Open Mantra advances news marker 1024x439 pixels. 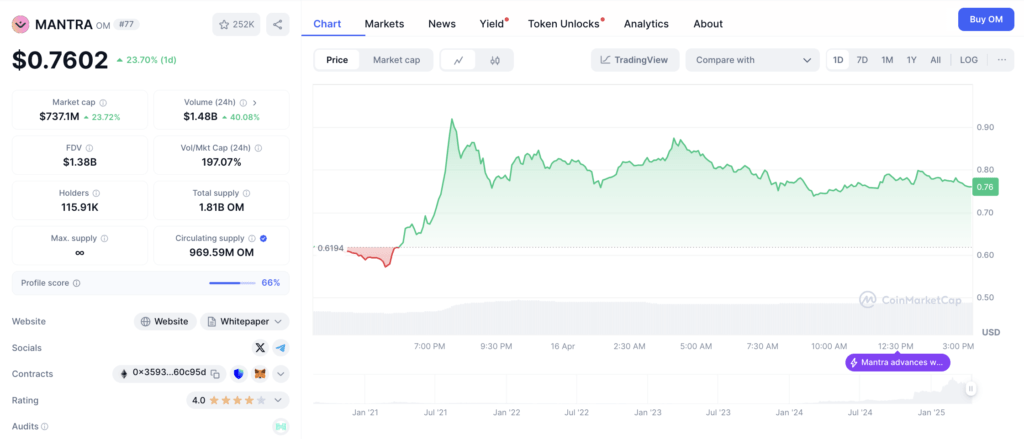(x=897, y=363)
